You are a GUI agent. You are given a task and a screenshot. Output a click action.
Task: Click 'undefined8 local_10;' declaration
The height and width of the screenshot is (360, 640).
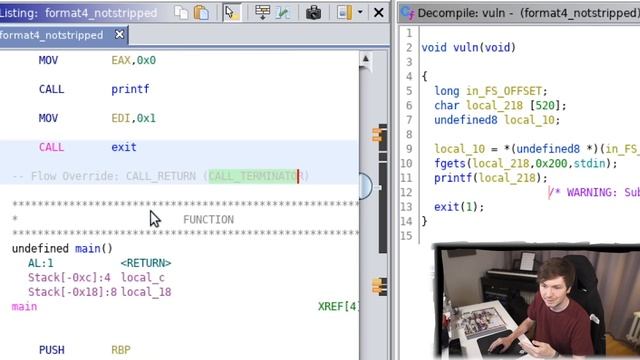(497, 120)
